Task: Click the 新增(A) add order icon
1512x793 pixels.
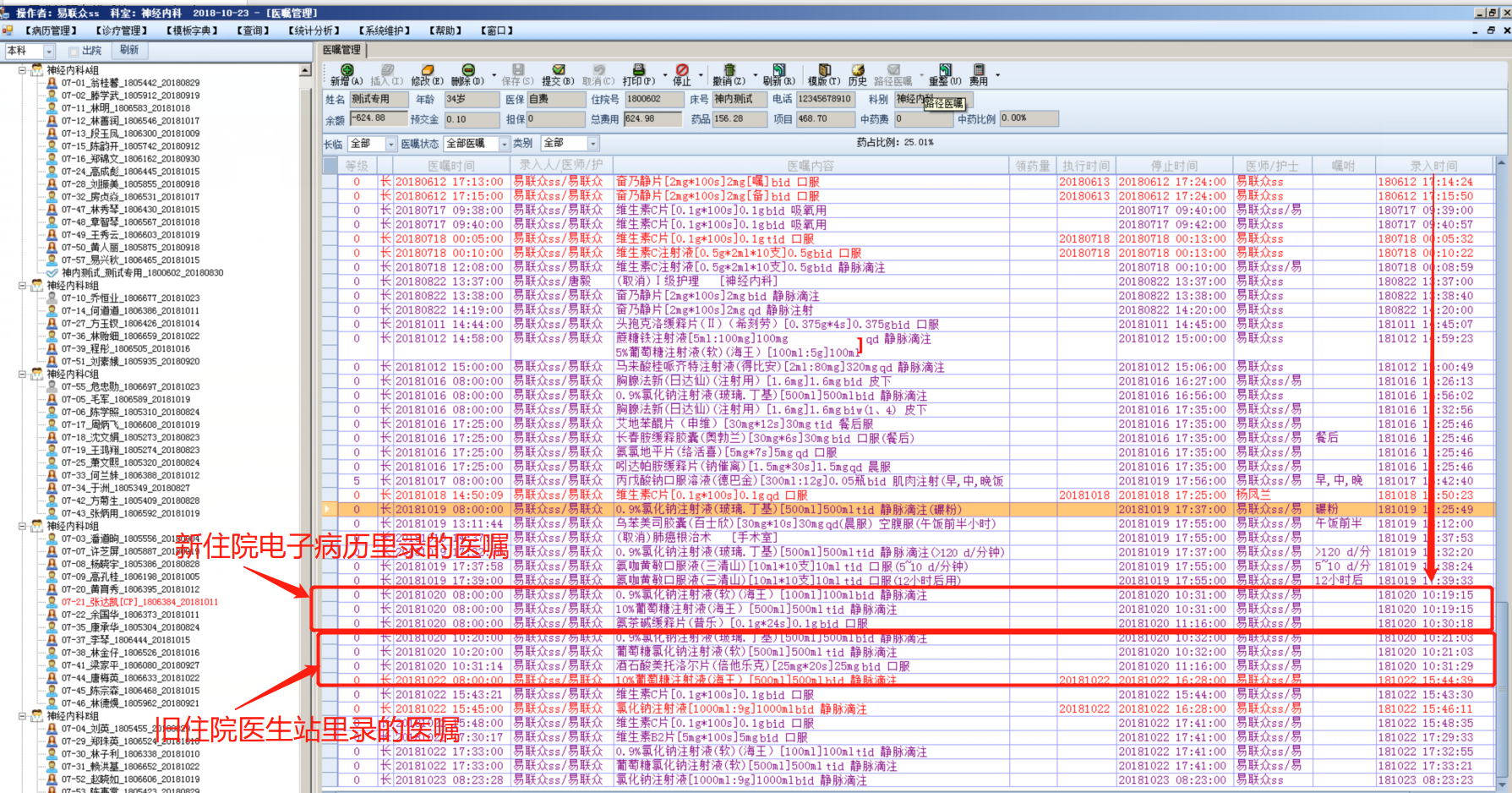Action: [347, 70]
